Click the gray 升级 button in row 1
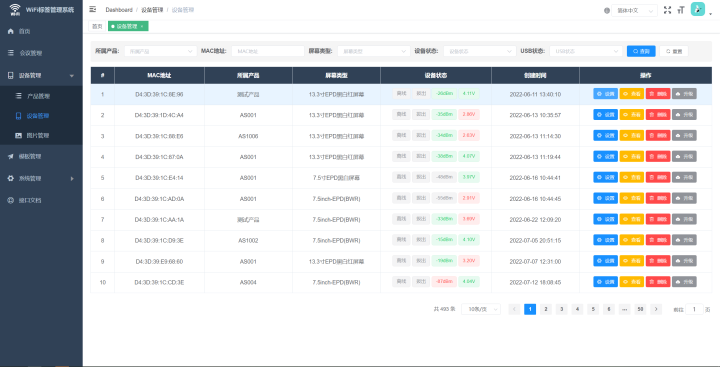720x367 pixels. point(684,94)
